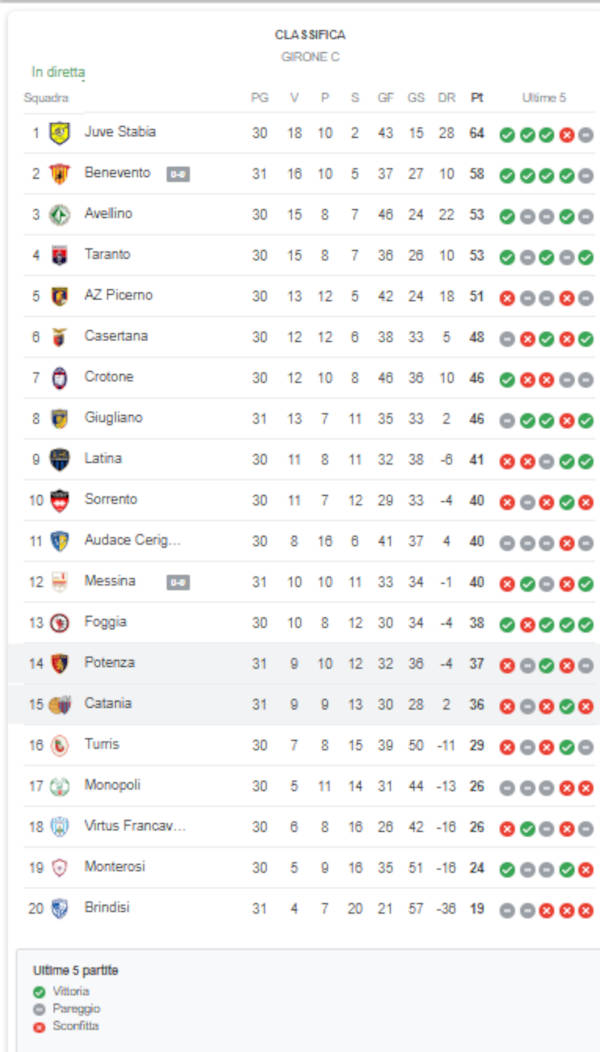
Task: Click Monterosi's first green win indicator
Action: coord(507,870)
